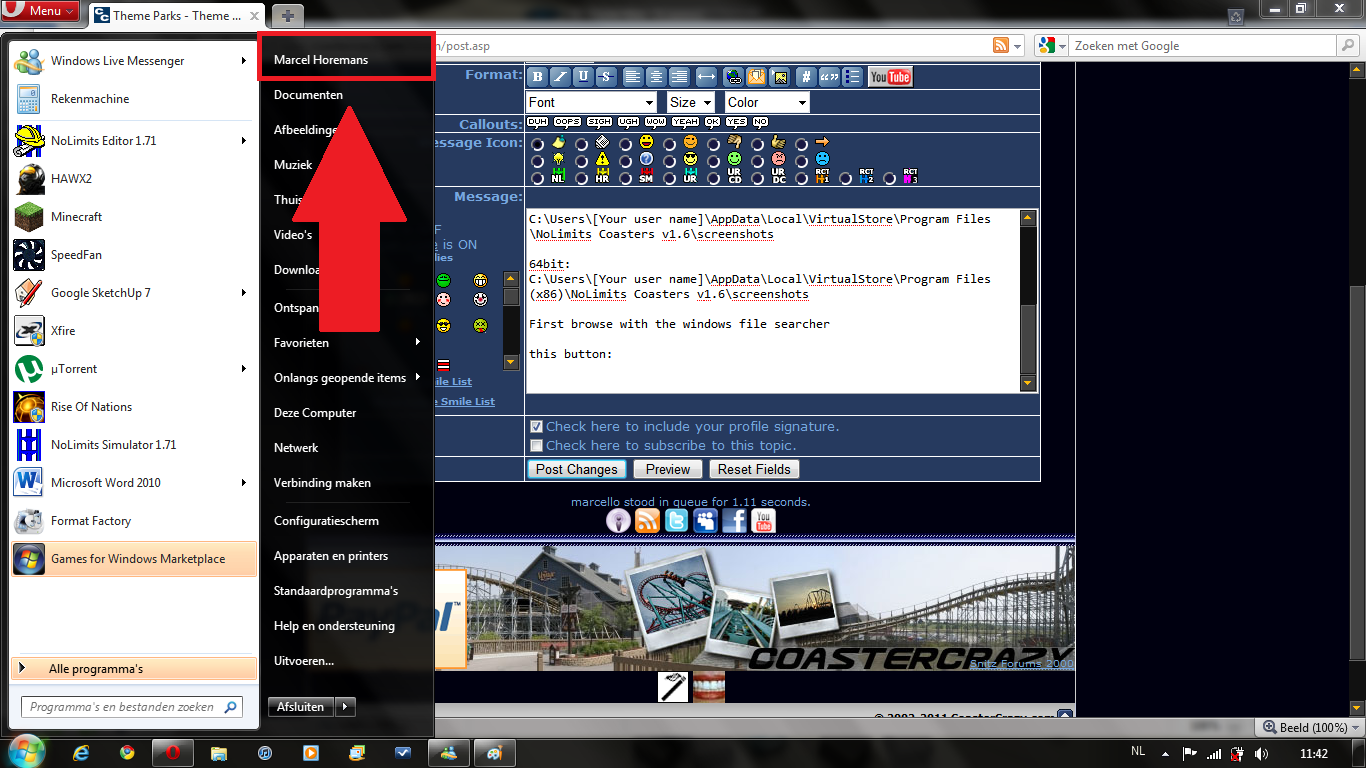Viewport: 1366px width, 768px height.
Task: Select the HR message icon radio button
Action: pyautogui.click(x=582, y=178)
